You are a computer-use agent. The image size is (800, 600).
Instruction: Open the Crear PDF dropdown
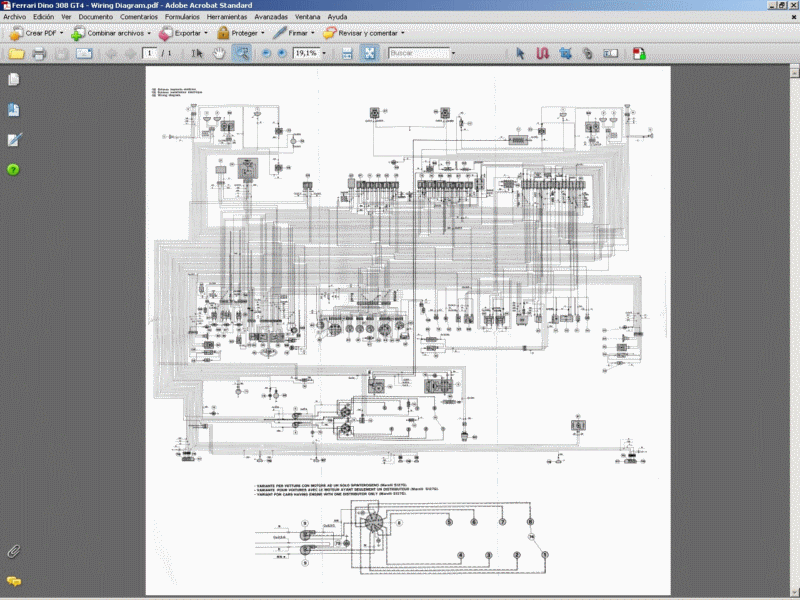click(37, 33)
